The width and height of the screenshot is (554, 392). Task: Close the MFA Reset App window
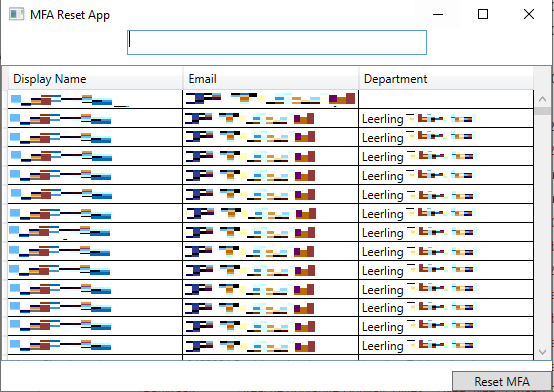coord(529,14)
